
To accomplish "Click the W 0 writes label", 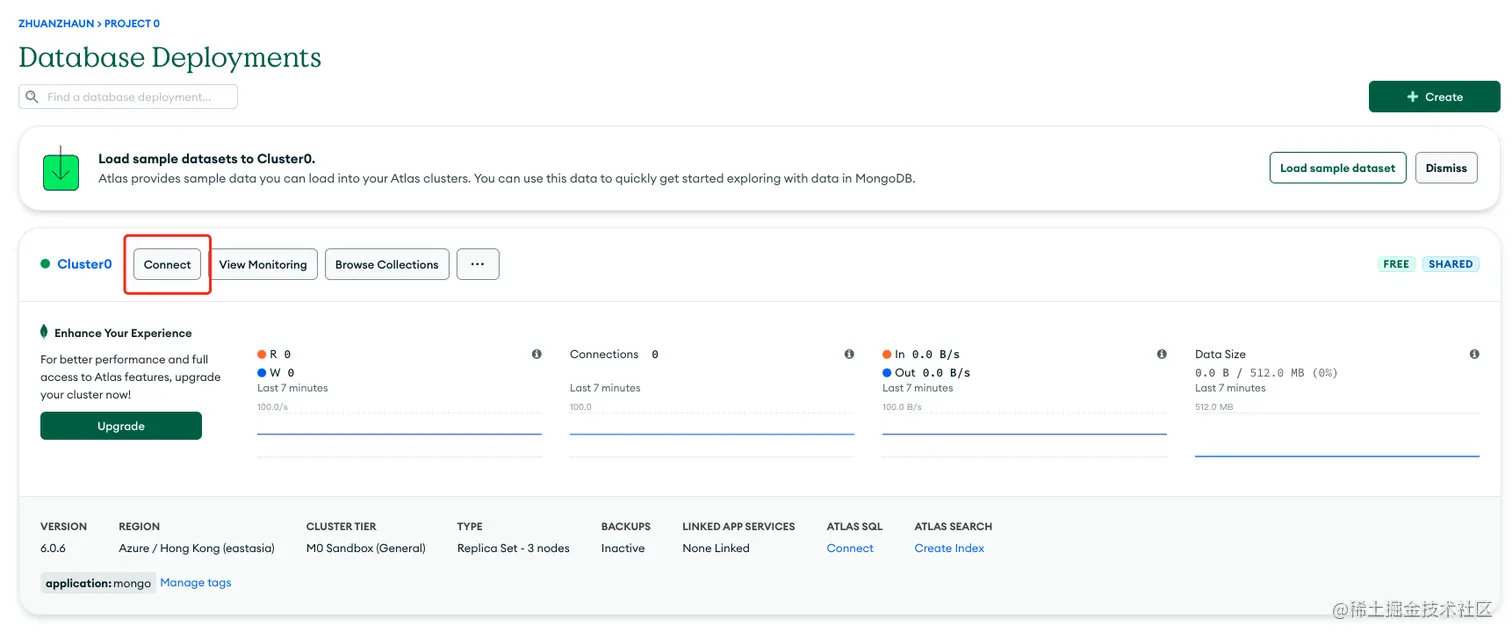I will (276, 372).
